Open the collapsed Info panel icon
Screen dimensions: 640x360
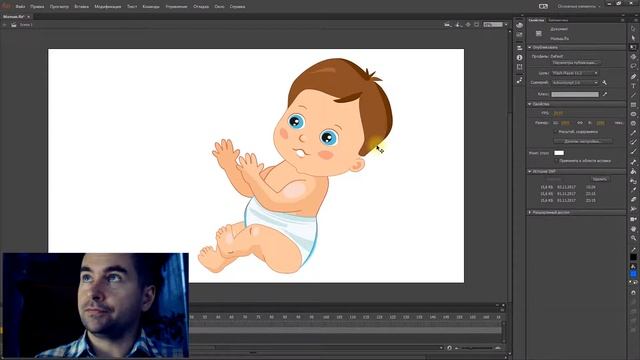pos(519,58)
